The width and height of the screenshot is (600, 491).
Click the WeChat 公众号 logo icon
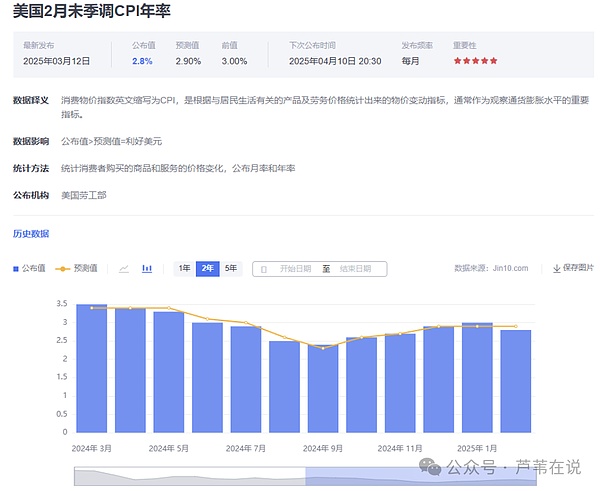click(x=430, y=466)
